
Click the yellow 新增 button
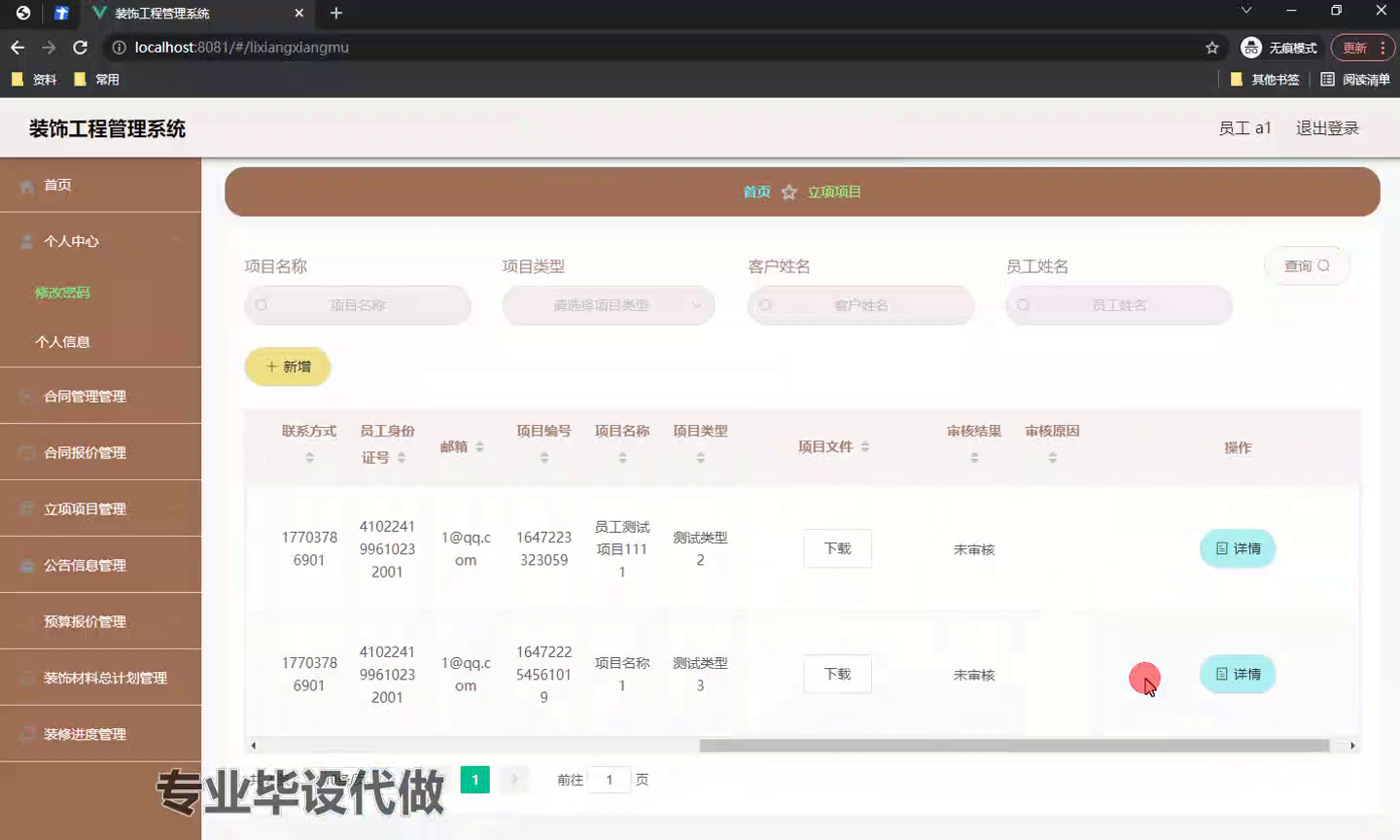pyautogui.click(x=288, y=367)
